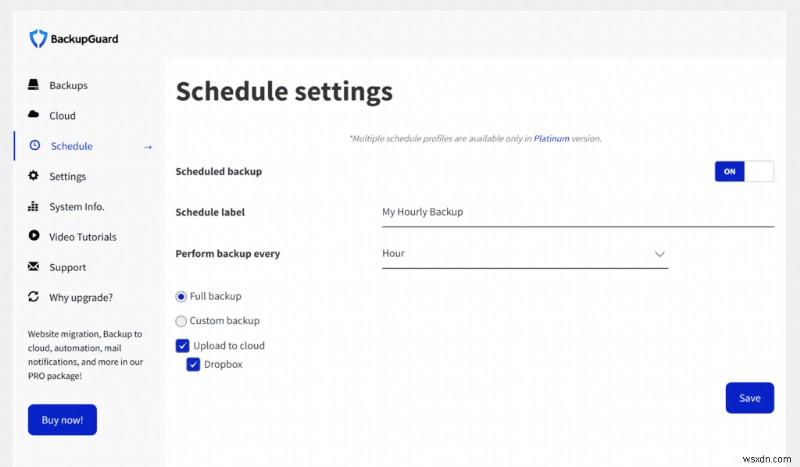This screenshot has width=800, height=467.
Task: Click the Schedule label text field
Action: coord(577,212)
